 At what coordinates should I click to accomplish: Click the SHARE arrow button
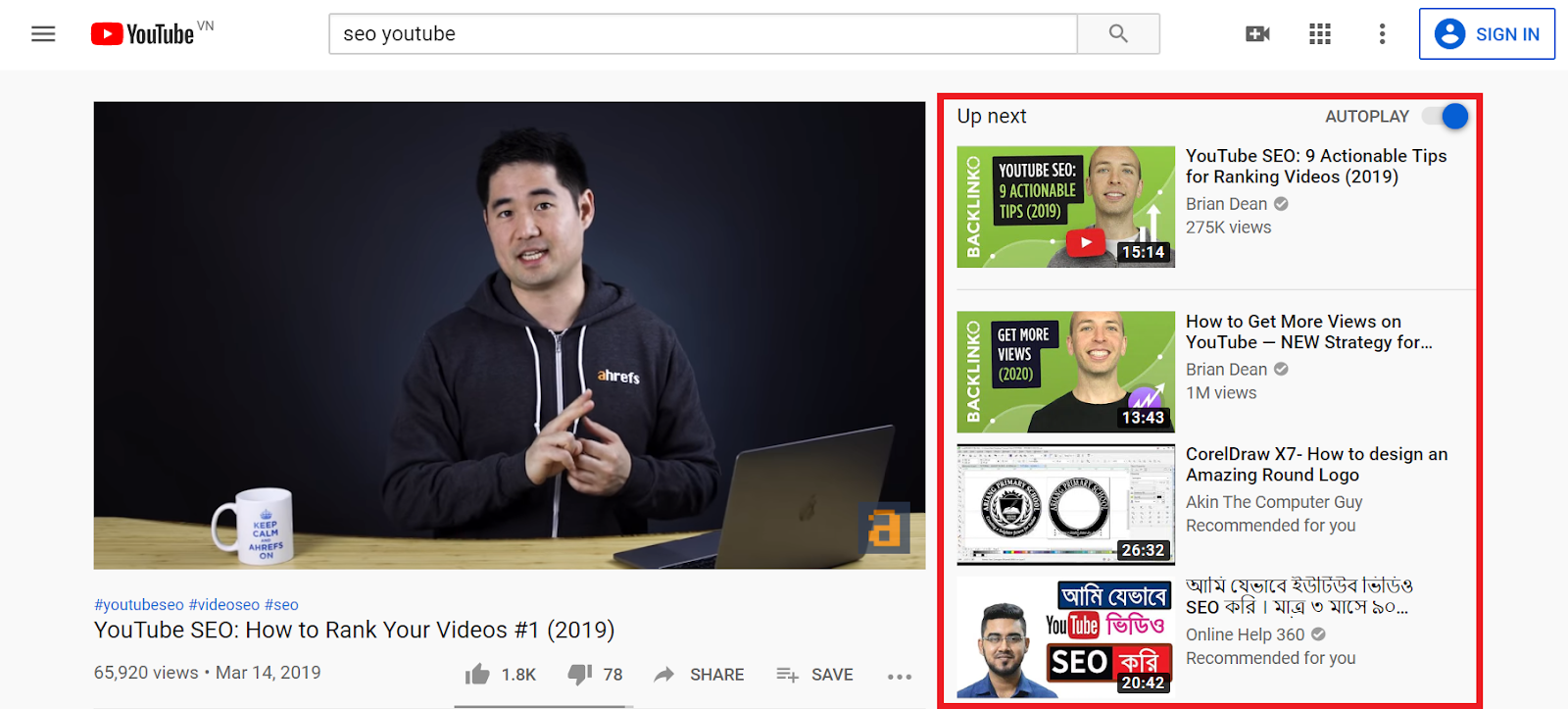click(699, 675)
